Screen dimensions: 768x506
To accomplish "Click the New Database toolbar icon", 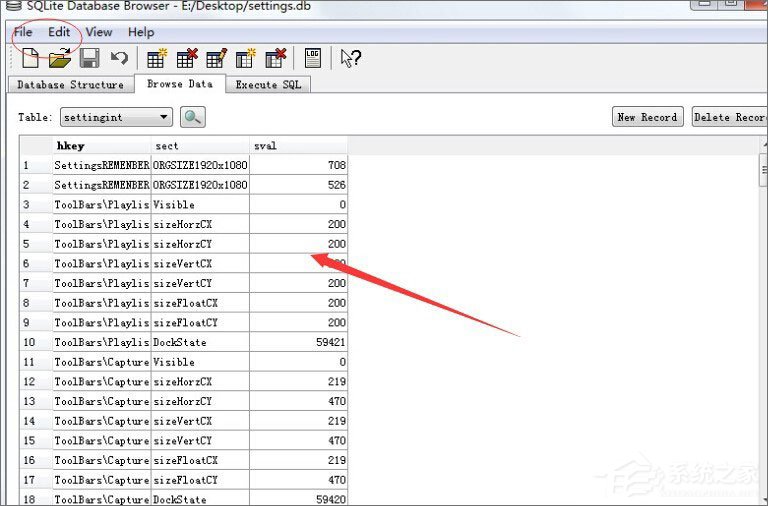I will pyautogui.click(x=30, y=58).
